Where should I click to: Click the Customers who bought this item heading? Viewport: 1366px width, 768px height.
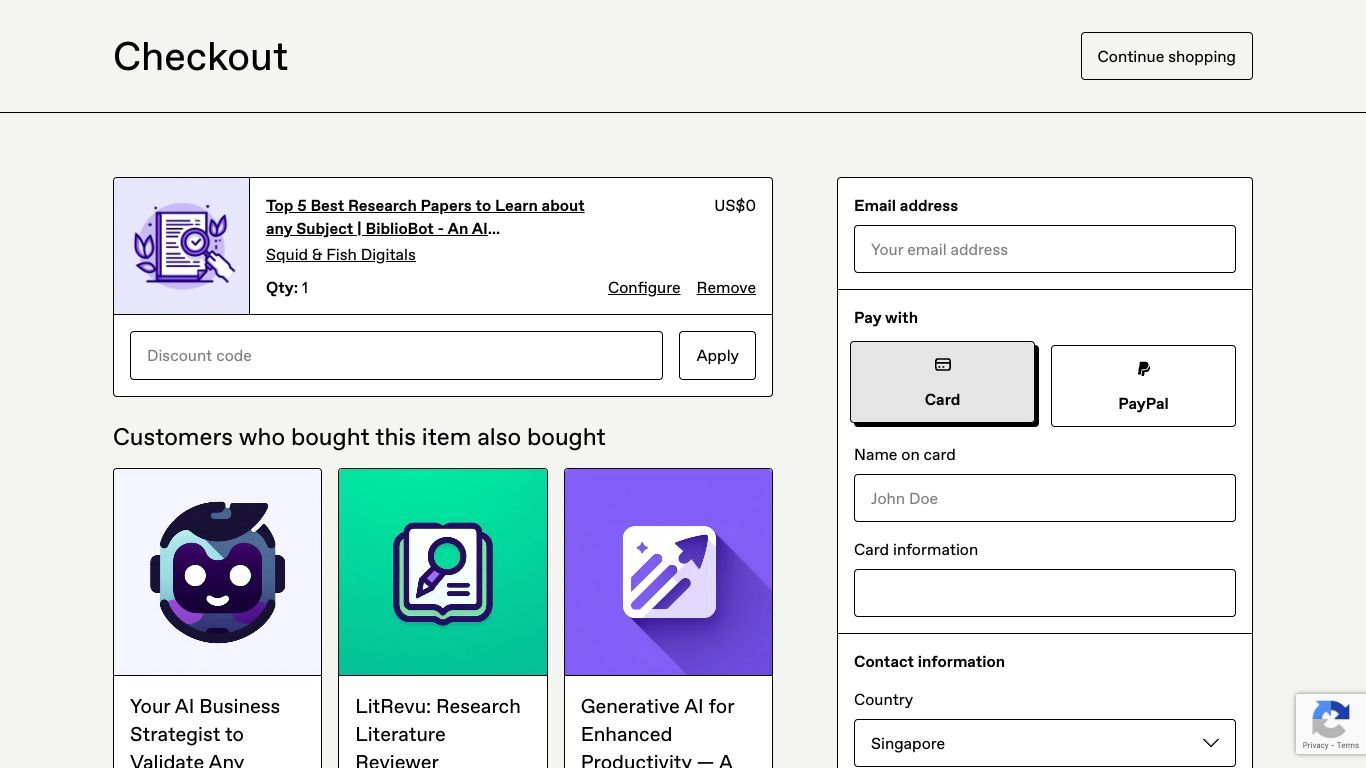(359, 437)
